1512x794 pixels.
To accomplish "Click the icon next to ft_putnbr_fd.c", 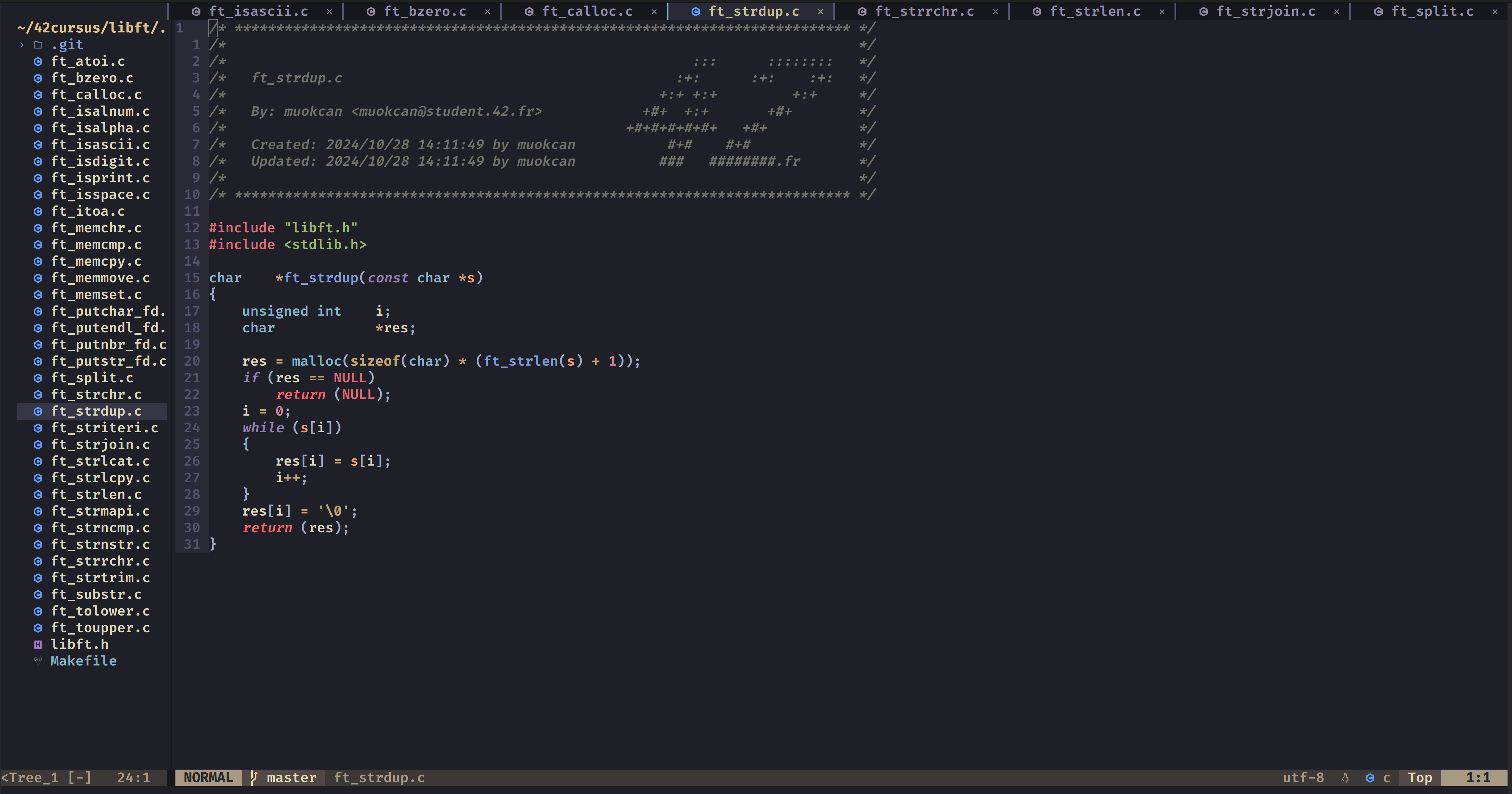I will click(38, 345).
